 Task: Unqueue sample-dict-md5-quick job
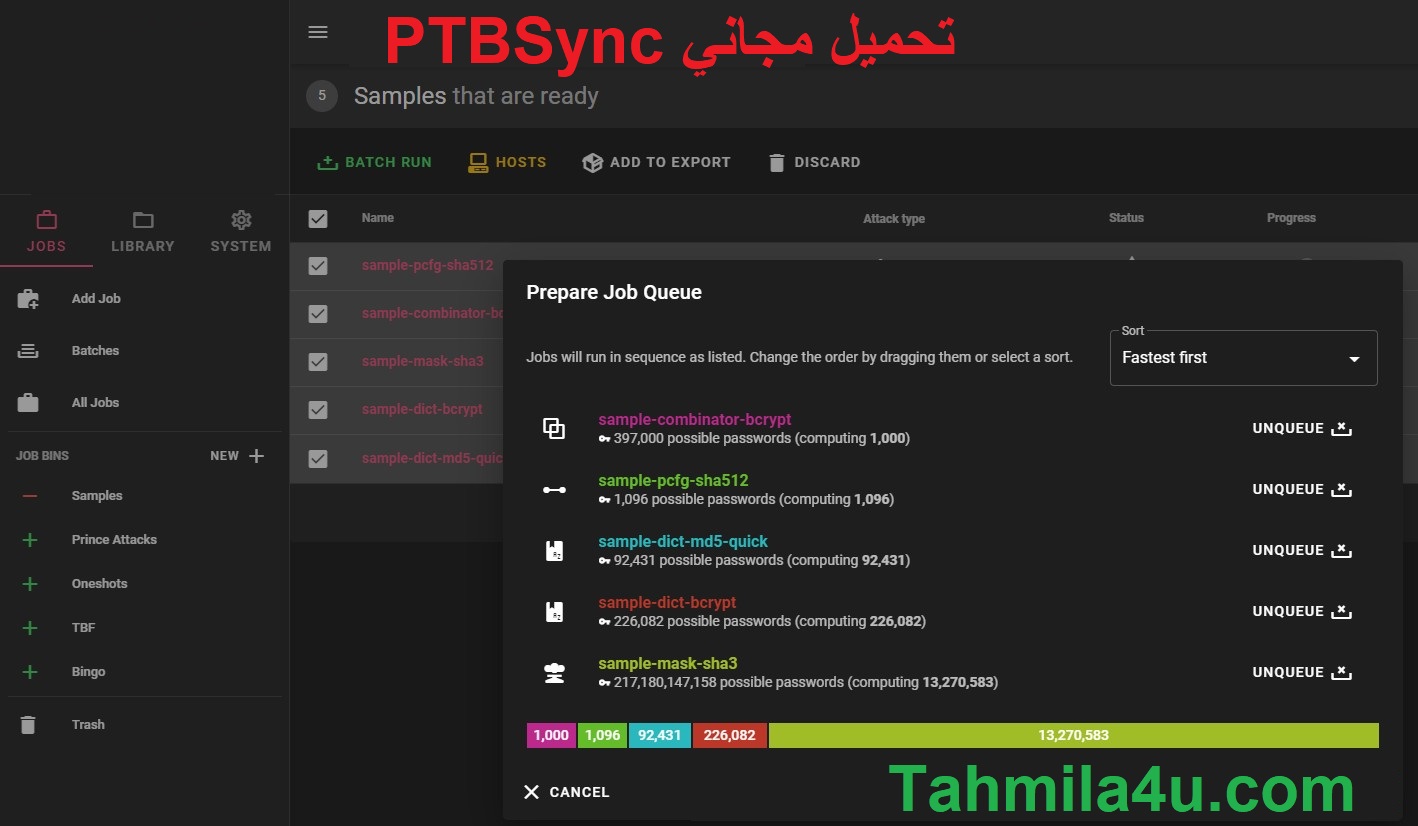pyautogui.click(x=1302, y=550)
